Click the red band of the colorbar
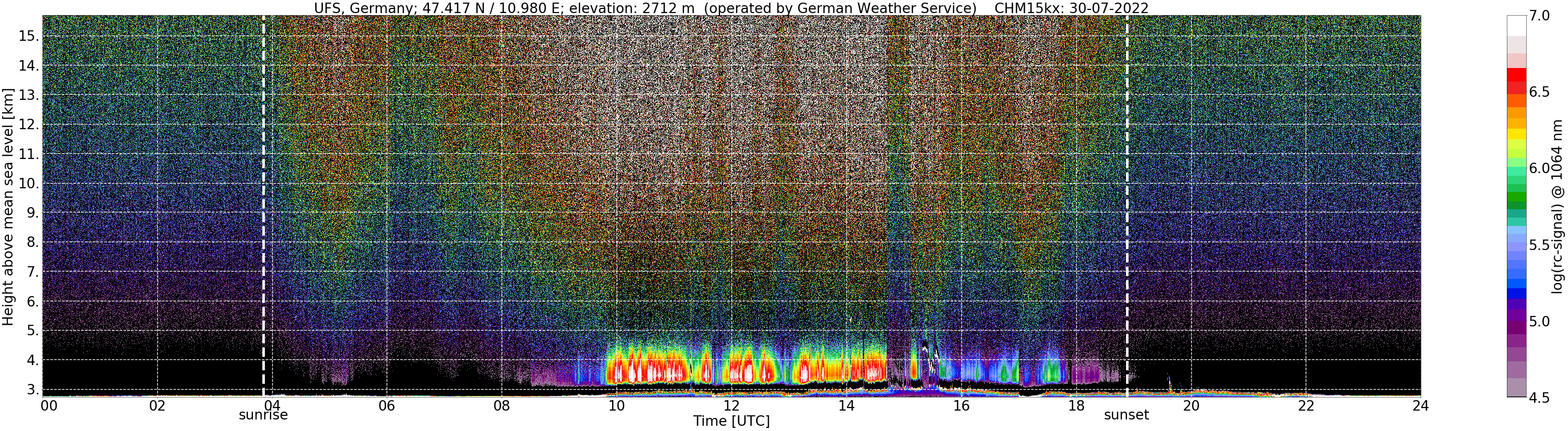 pos(1517,81)
